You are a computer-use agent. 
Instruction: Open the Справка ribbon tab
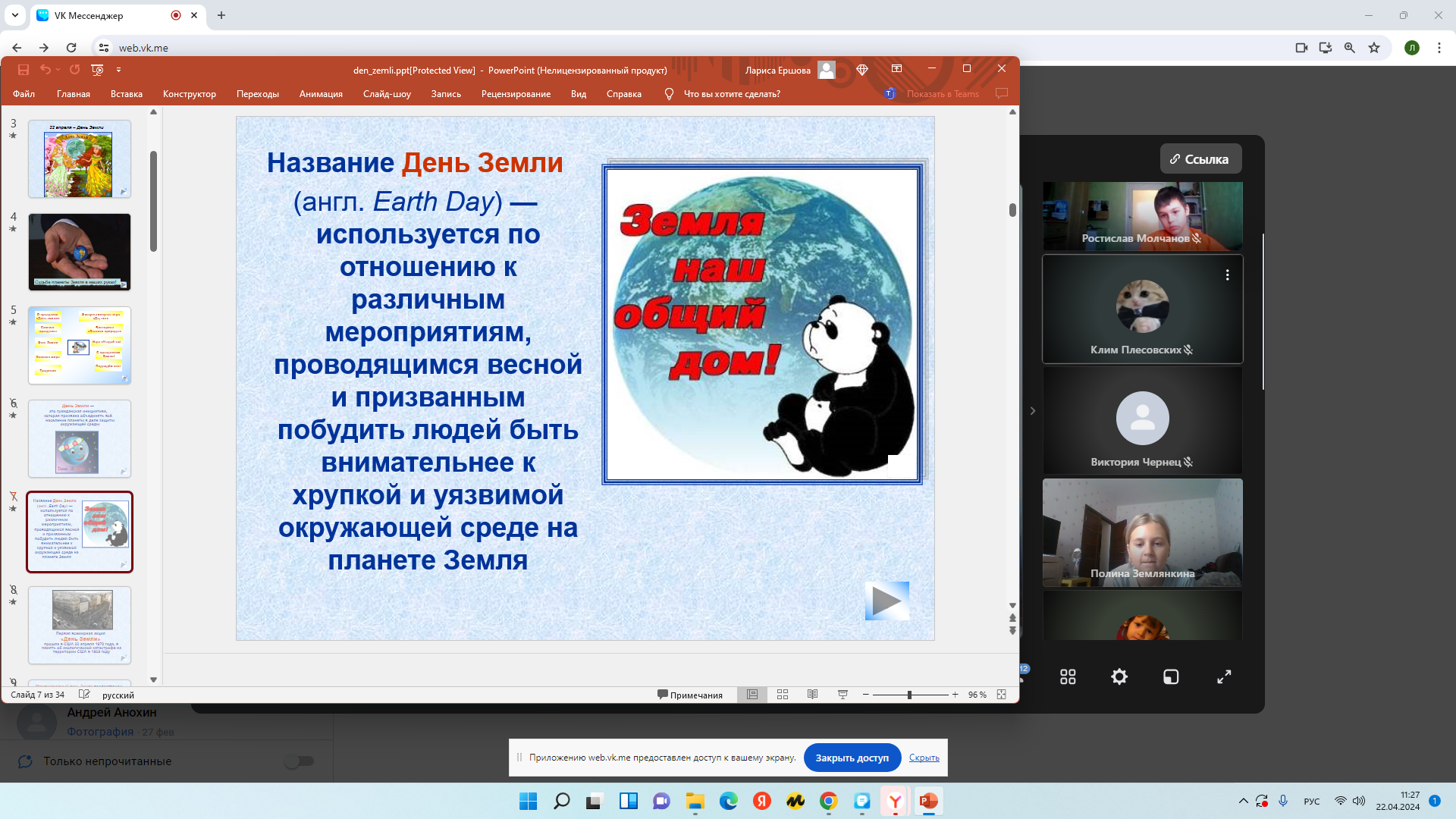[624, 94]
